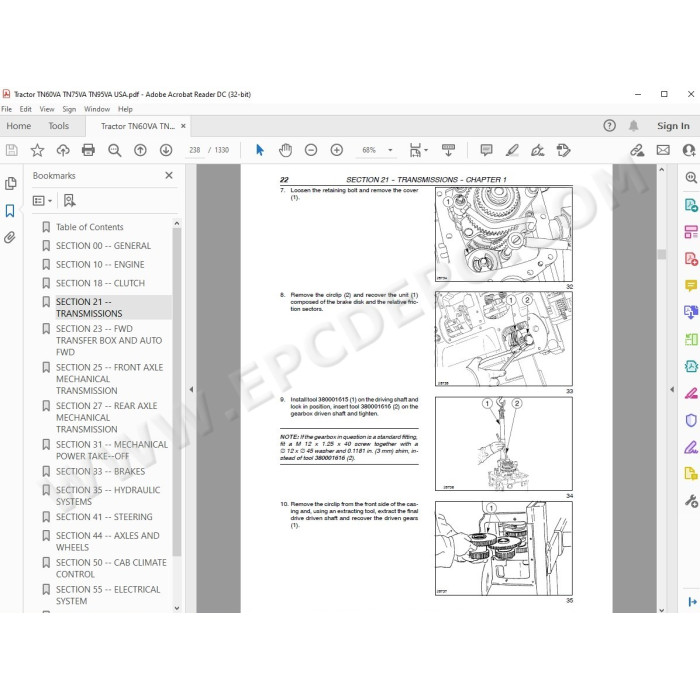Add file to starred favorites
The height and width of the screenshot is (700, 700).
point(37,150)
